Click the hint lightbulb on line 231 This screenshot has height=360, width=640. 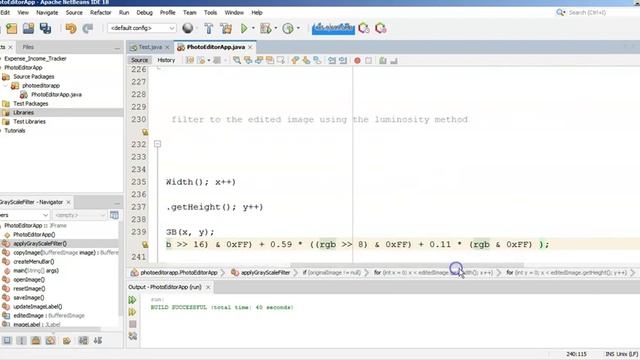pos(145,132)
